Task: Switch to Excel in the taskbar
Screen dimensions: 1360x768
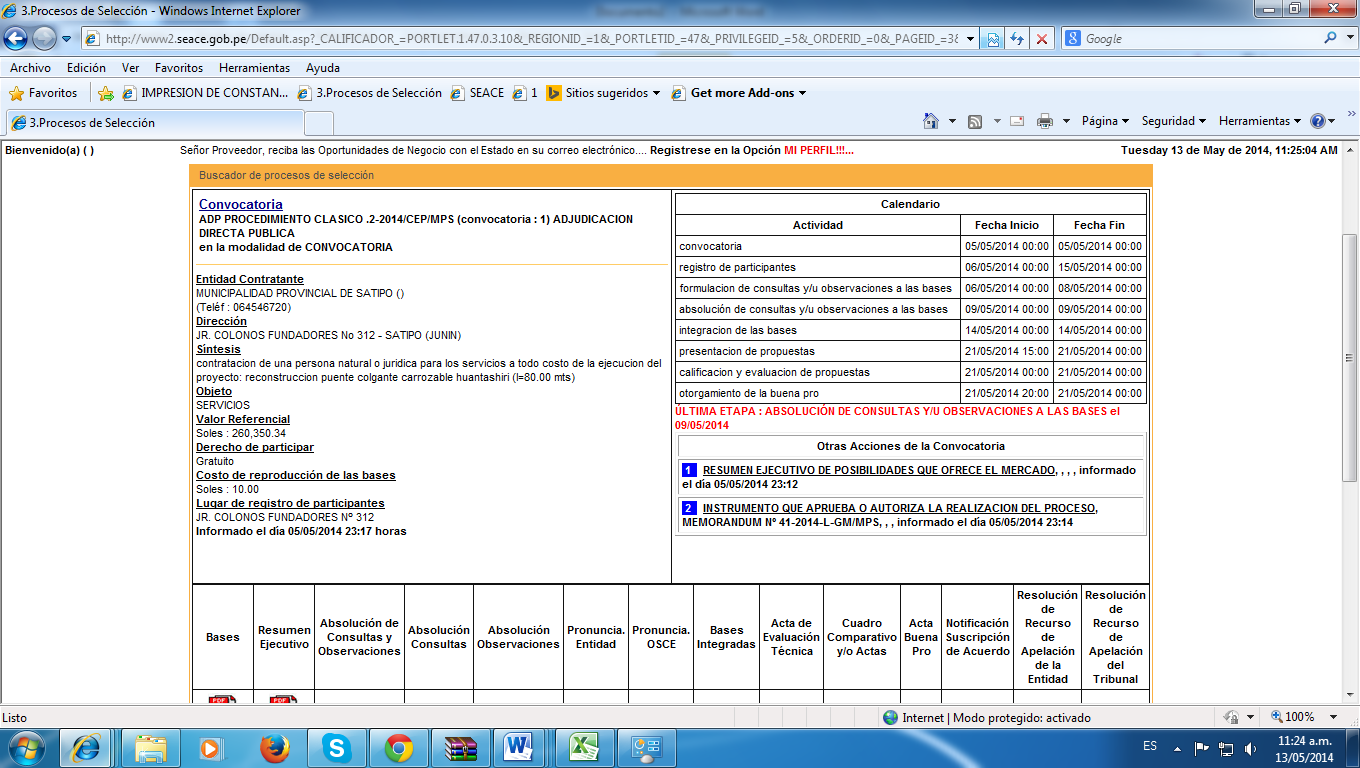Action: (583, 747)
